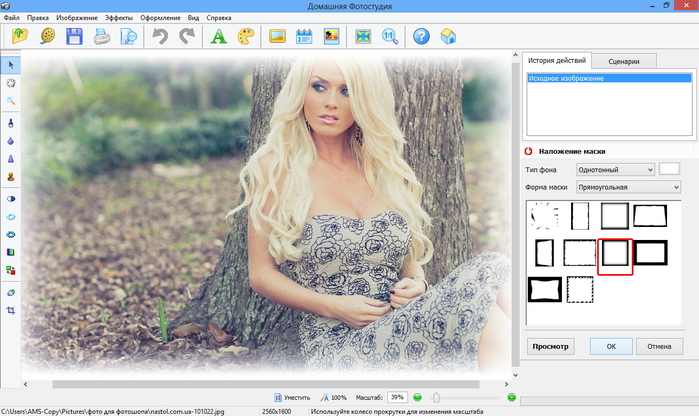
Task: Click the Print icon in toolbar
Action: pyautogui.click(x=101, y=37)
